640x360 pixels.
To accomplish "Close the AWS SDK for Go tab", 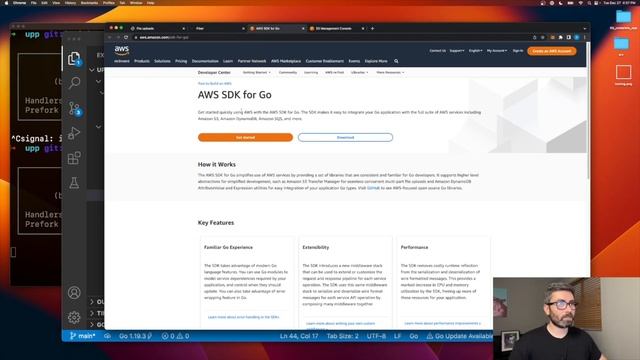I will pos(303,29).
